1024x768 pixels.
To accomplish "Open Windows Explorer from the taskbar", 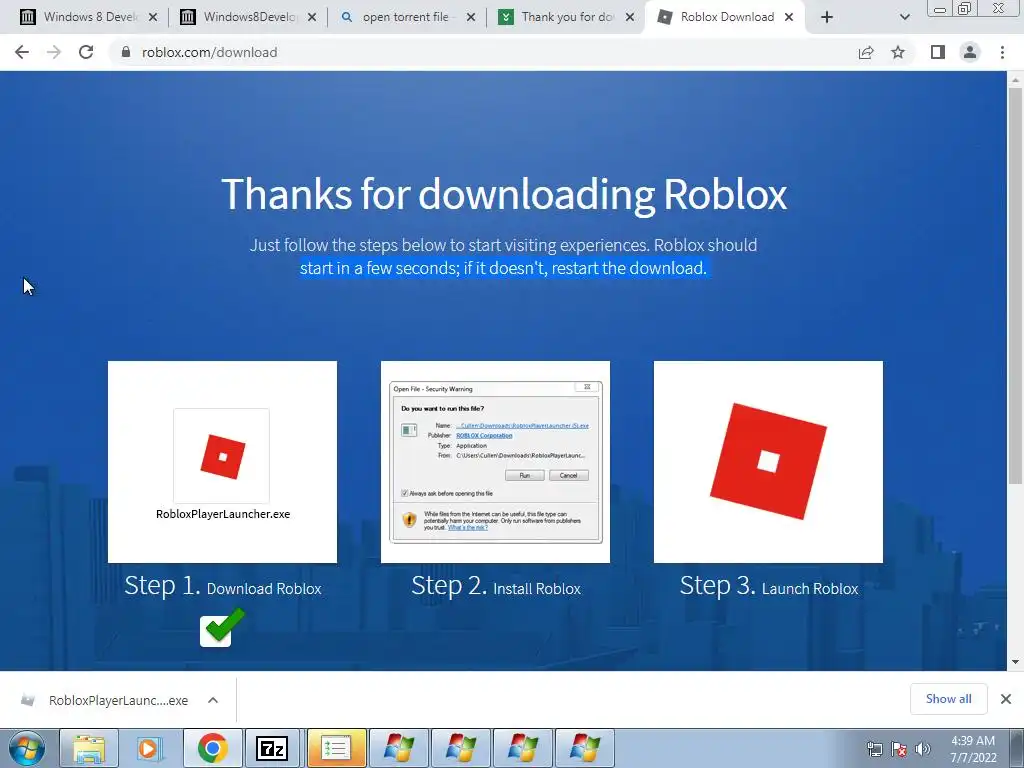I will point(89,748).
